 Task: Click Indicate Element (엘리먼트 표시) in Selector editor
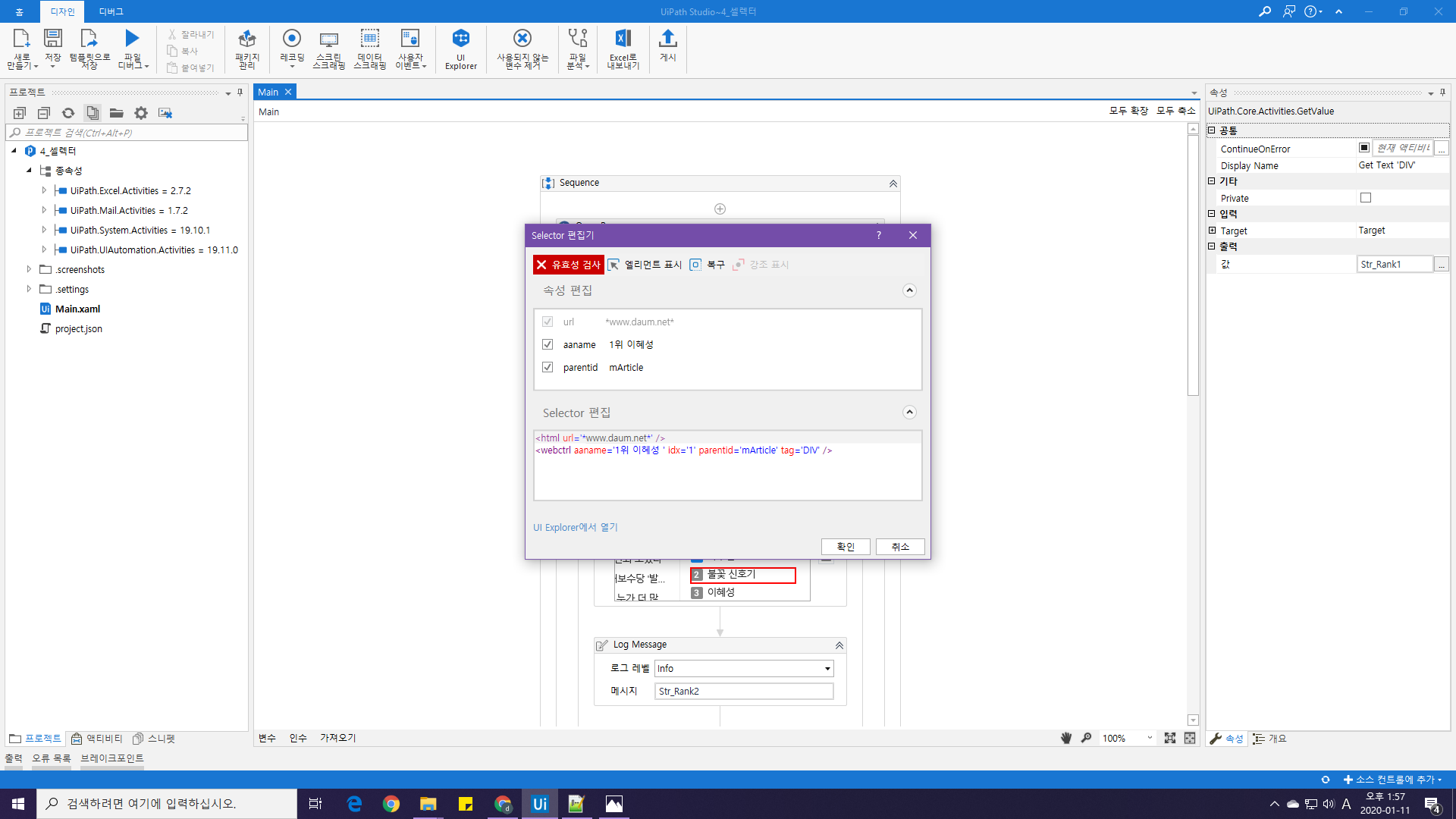[x=645, y=265]
